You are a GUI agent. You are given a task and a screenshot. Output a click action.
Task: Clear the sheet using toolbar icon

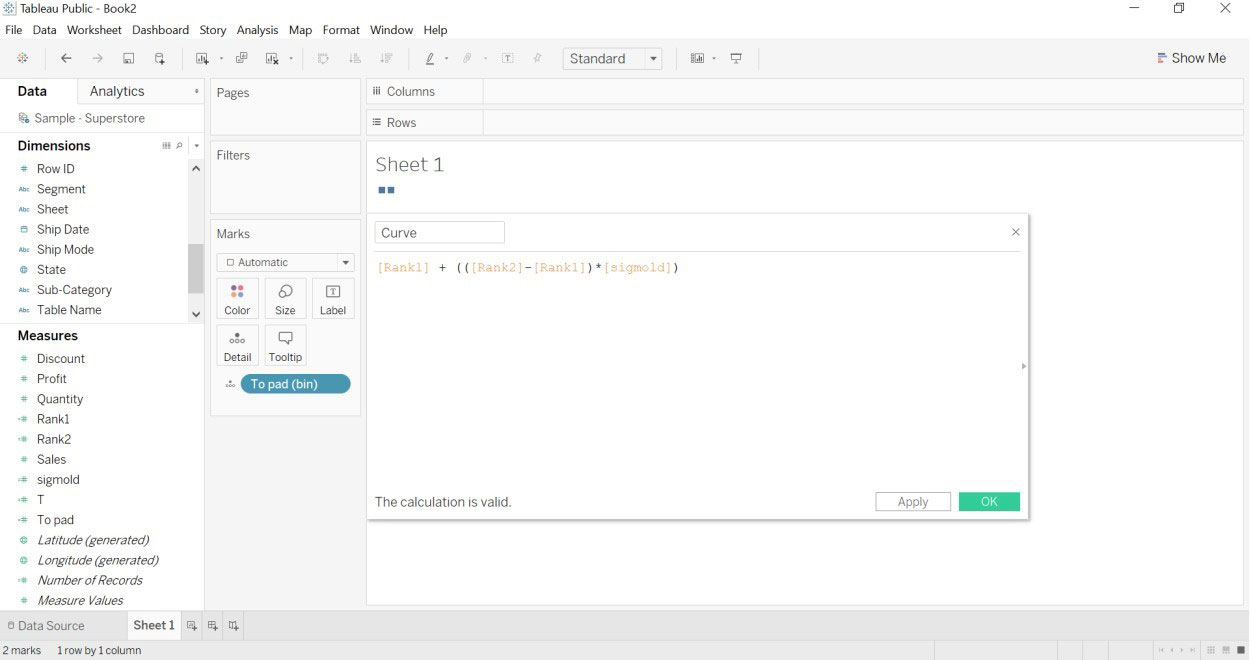pyautogui.click(x=272, y=59)
